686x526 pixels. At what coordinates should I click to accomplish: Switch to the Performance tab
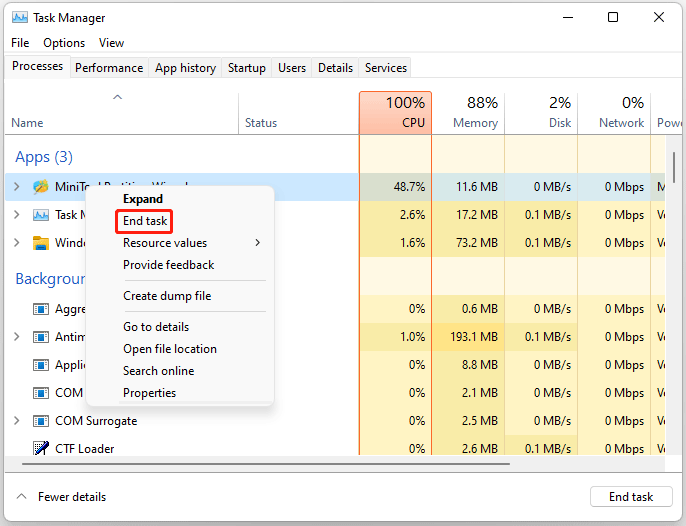(109, 68)
